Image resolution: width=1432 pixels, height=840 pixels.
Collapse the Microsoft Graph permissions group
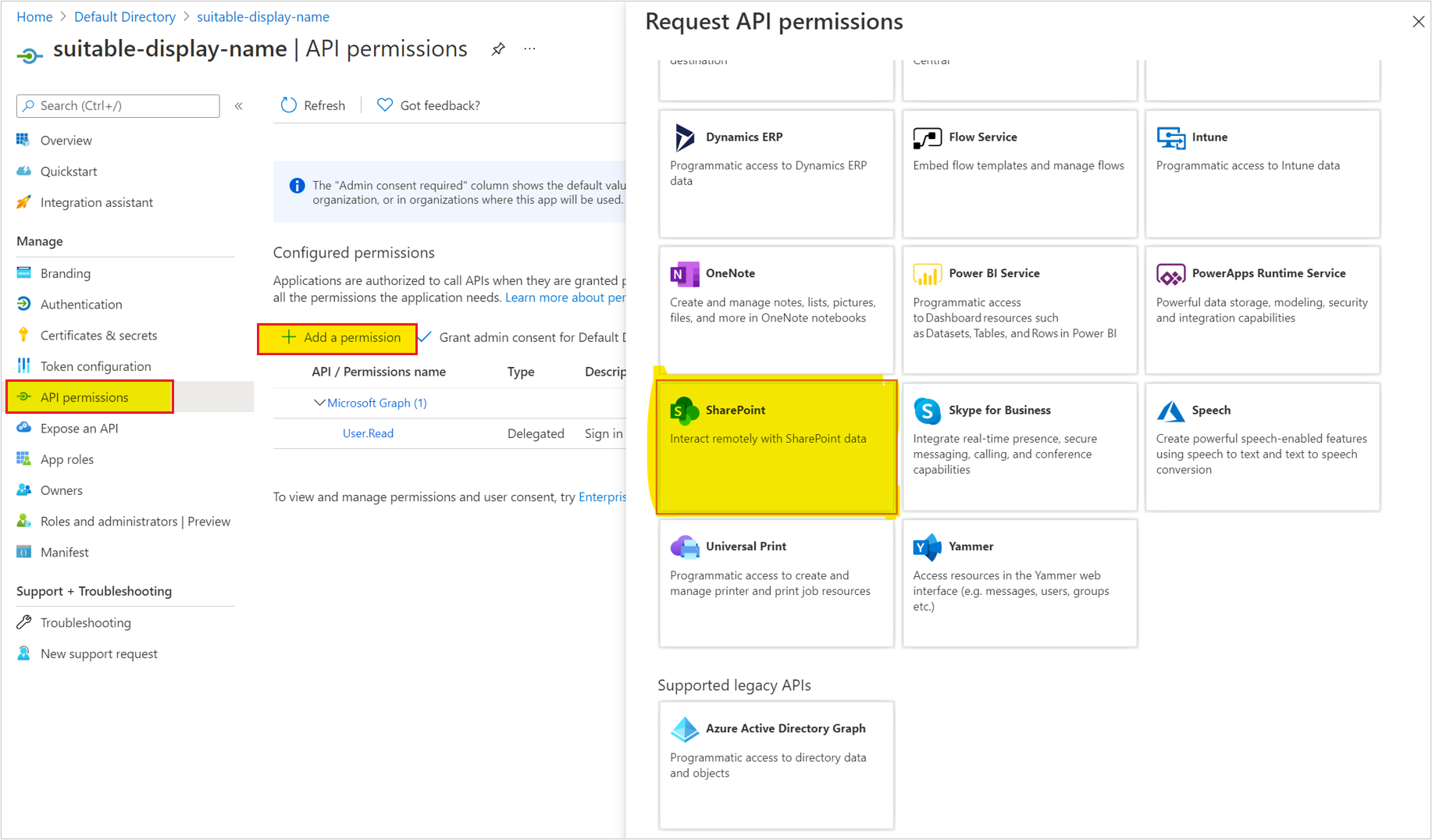click(319, 403)
